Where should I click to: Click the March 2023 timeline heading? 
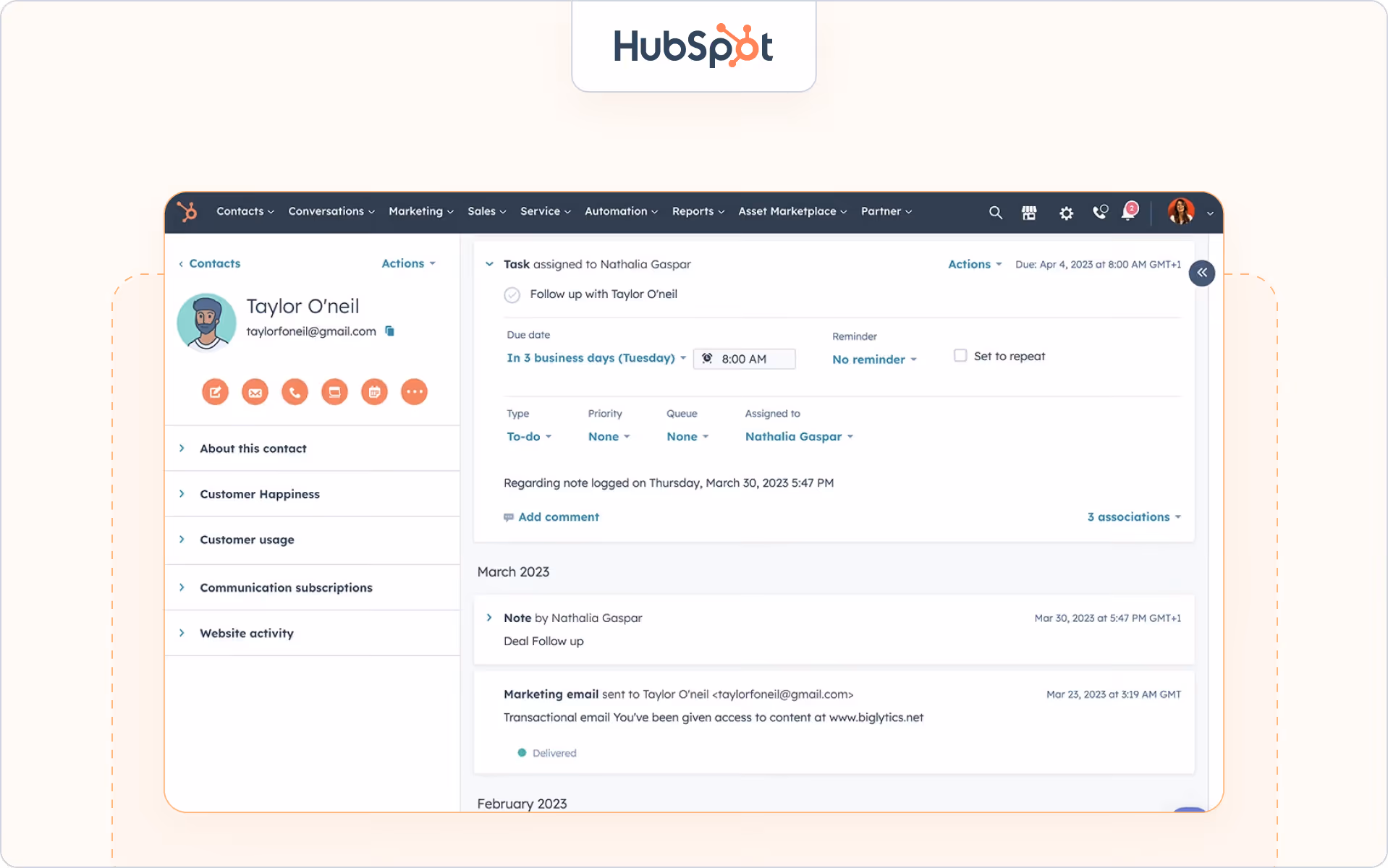[x=513, y=572]
